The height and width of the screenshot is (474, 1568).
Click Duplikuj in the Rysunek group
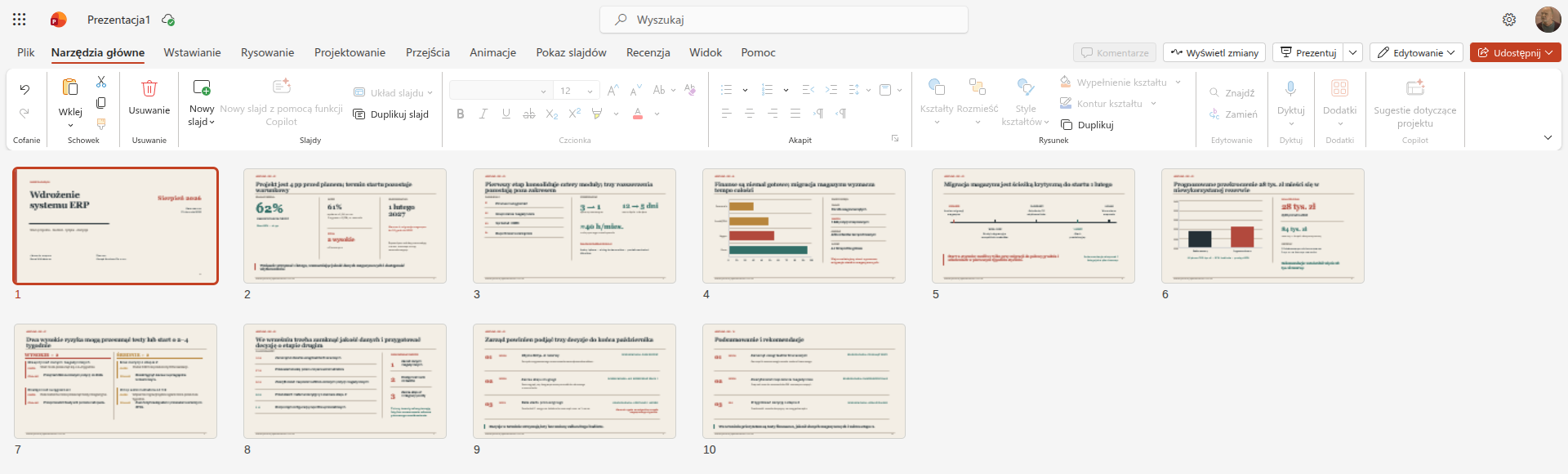click(x=1087, y=125)
